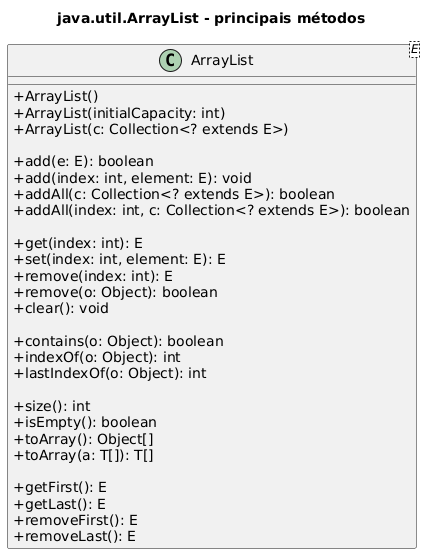This screenshot has width=428, height=560.
Task: Select the removeLast(): E method
Action: pos(75,536)
